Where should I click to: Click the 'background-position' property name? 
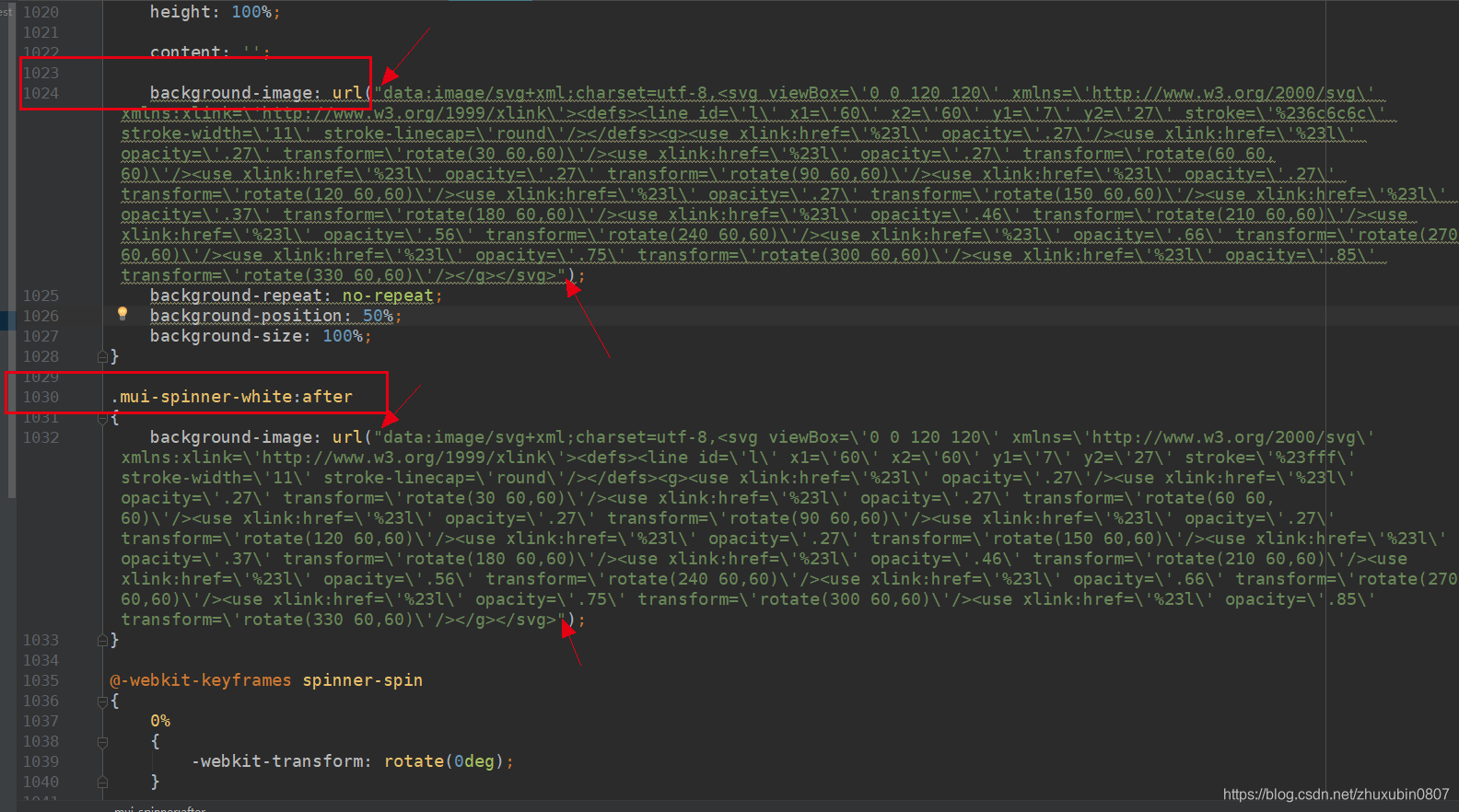point(246,316)
